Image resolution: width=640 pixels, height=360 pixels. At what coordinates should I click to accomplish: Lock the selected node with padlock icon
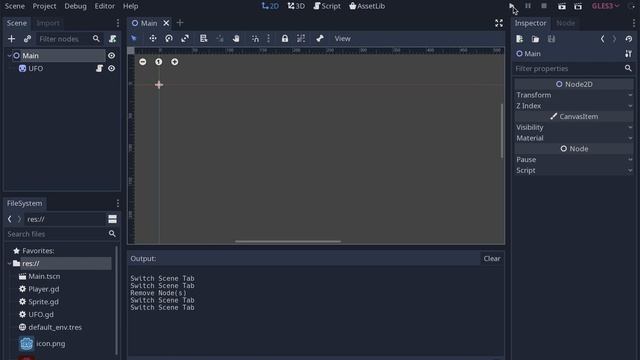coord(284,39)
